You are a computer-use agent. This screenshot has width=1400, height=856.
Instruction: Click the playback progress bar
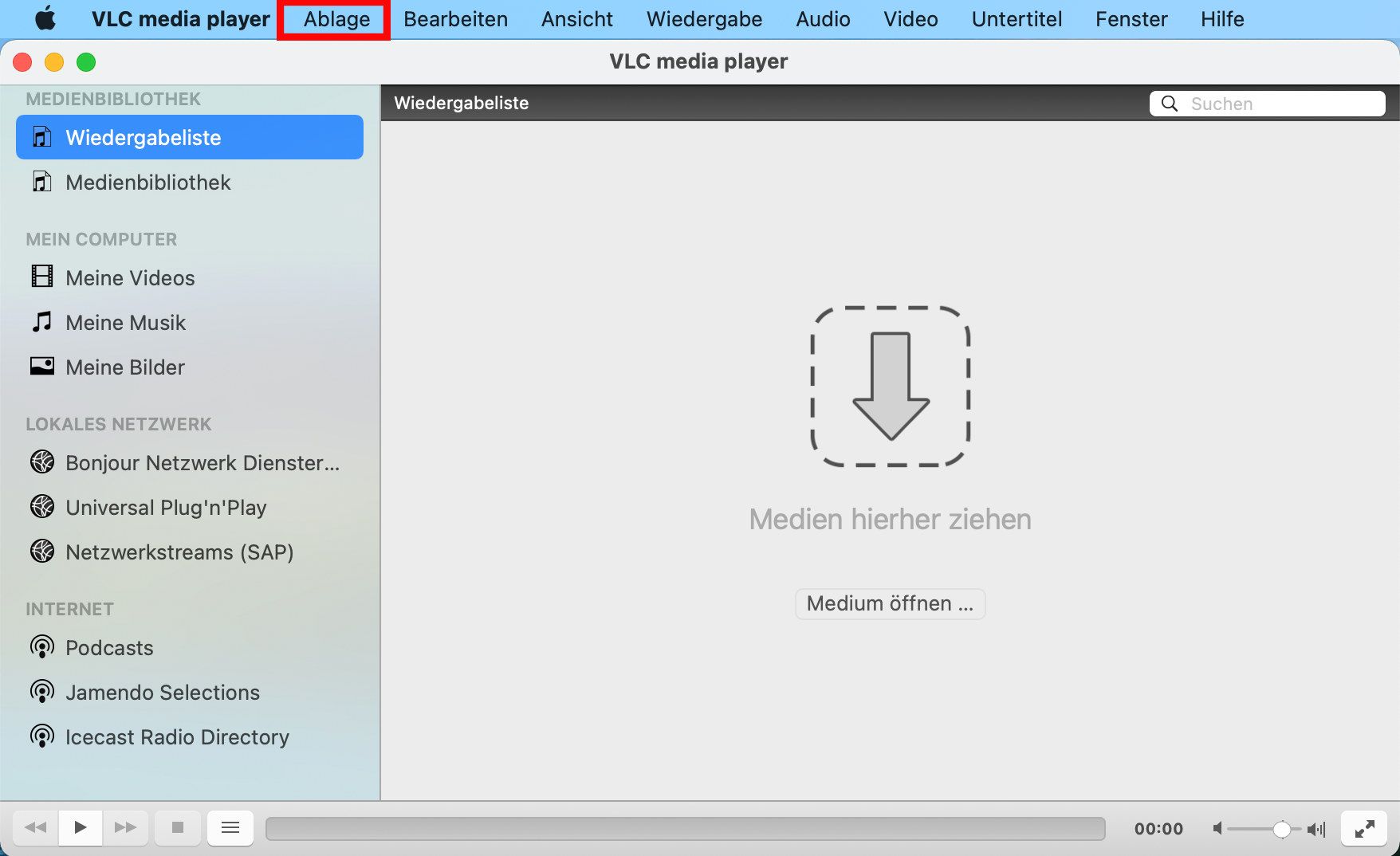click(685, 829)
